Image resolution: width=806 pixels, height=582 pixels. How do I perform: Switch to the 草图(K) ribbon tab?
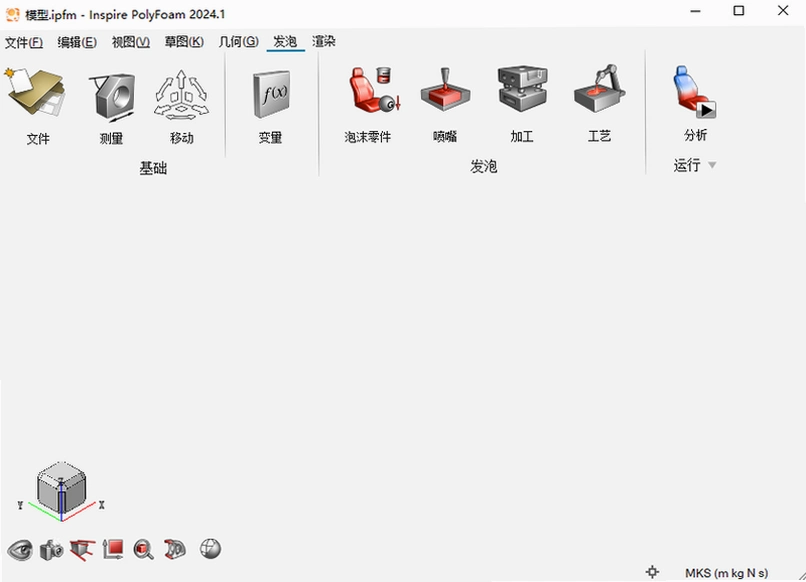[184, 42]
